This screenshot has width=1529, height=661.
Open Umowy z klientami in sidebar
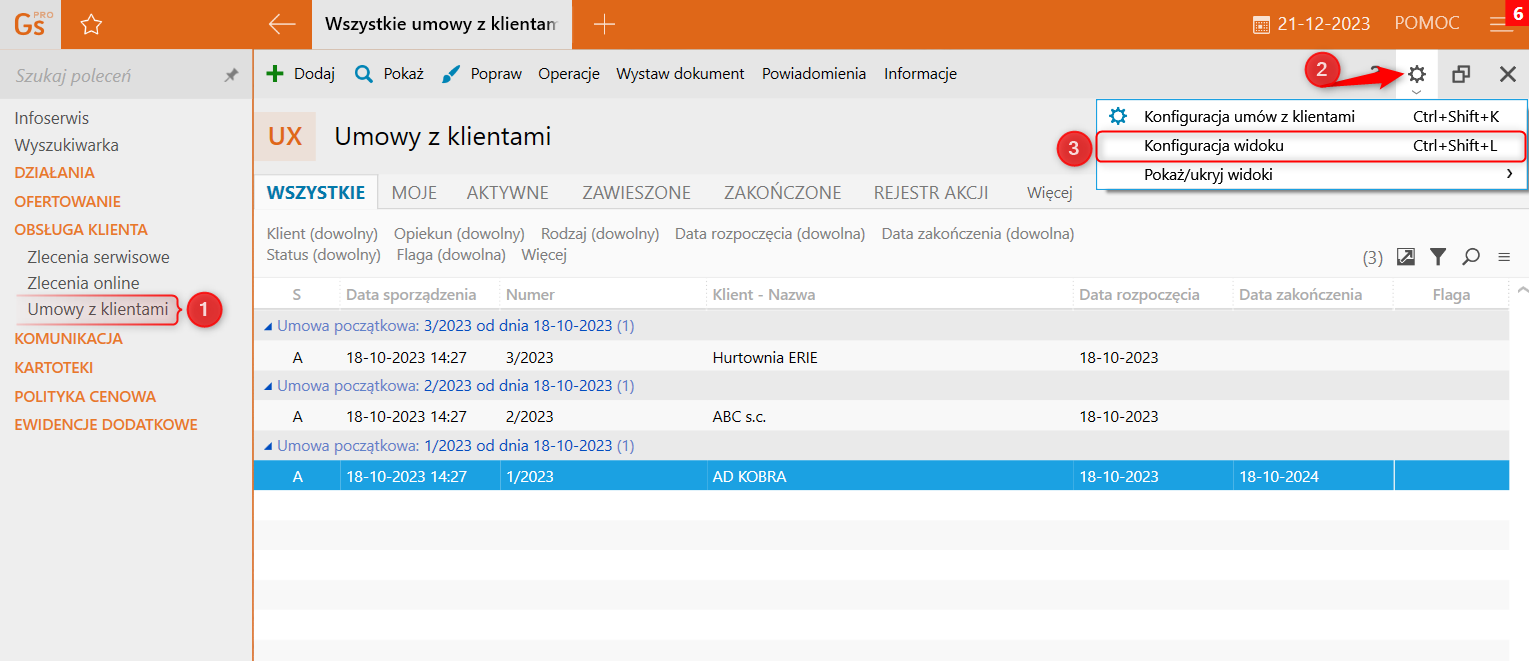[98, 310]
